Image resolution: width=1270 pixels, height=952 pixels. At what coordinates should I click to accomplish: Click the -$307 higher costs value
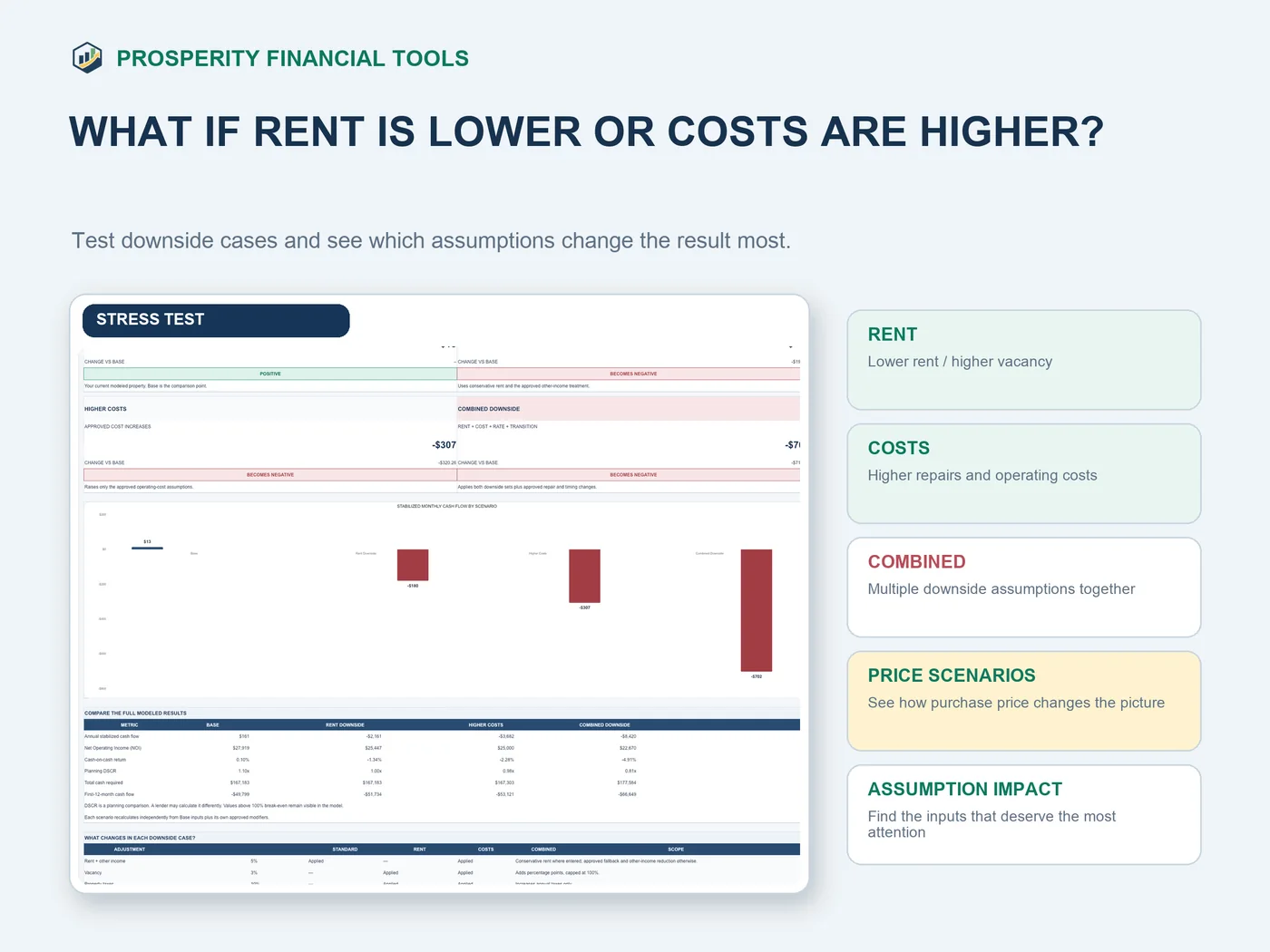pyautogui.click(x=444, y=445)
